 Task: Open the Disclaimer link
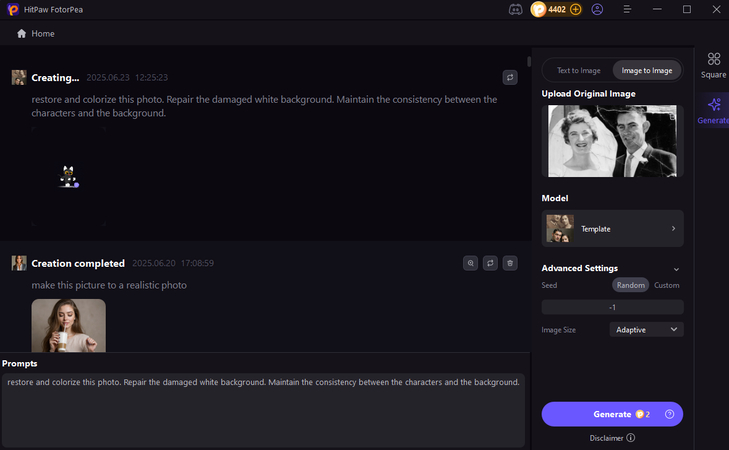[x=612, y=437]
